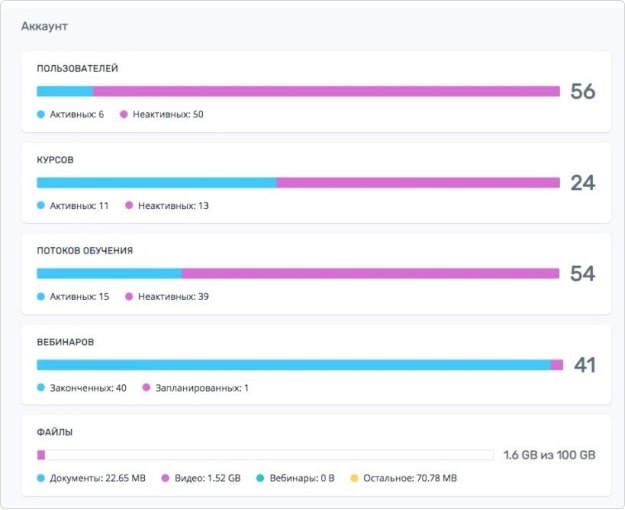Click the total users count 56
Viewport: 625px width, 510px height.
point(583,91)
